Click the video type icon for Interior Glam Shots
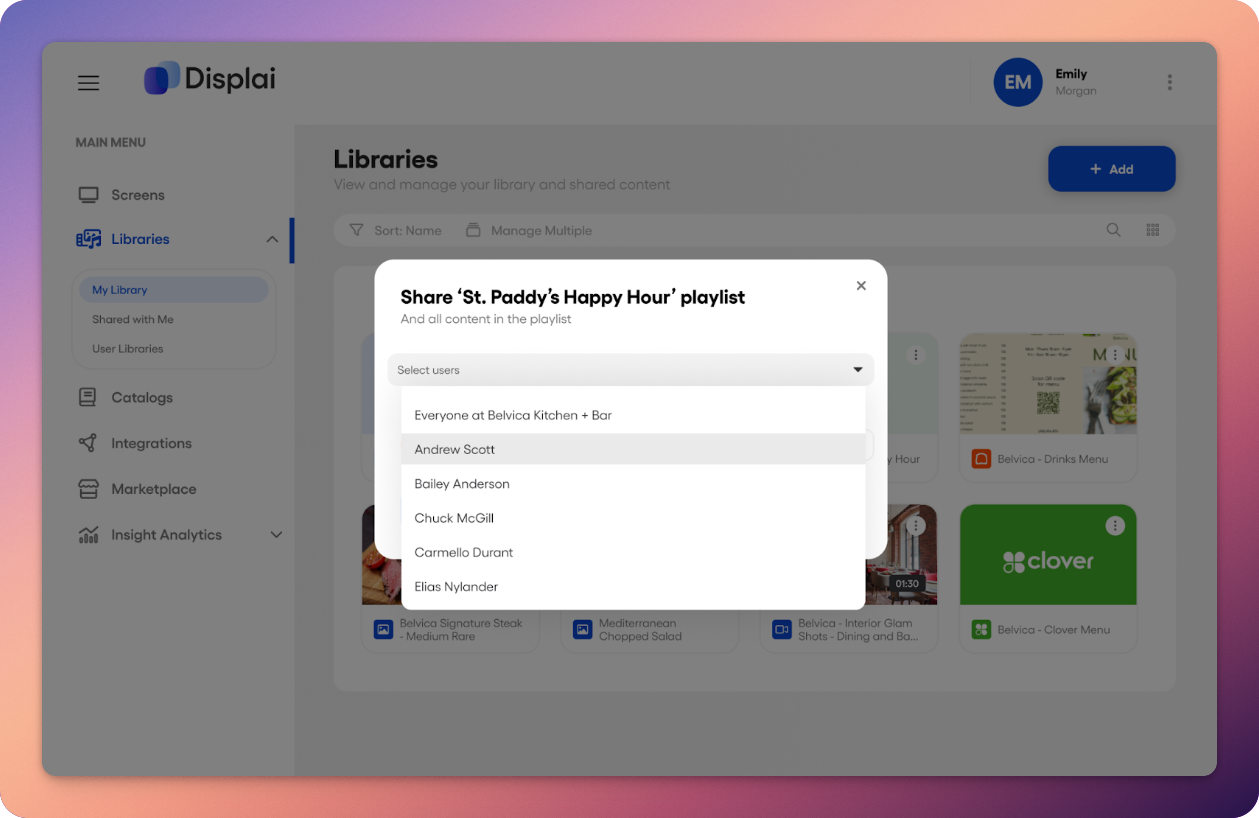This screenshot has width=1259, height=818. 782,630
